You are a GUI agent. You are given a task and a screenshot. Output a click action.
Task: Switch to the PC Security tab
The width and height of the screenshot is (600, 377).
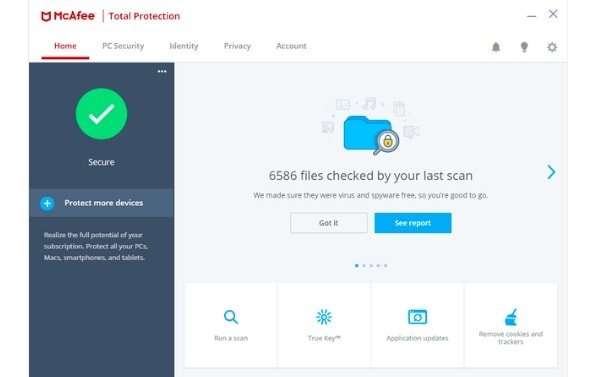(123, 46)
